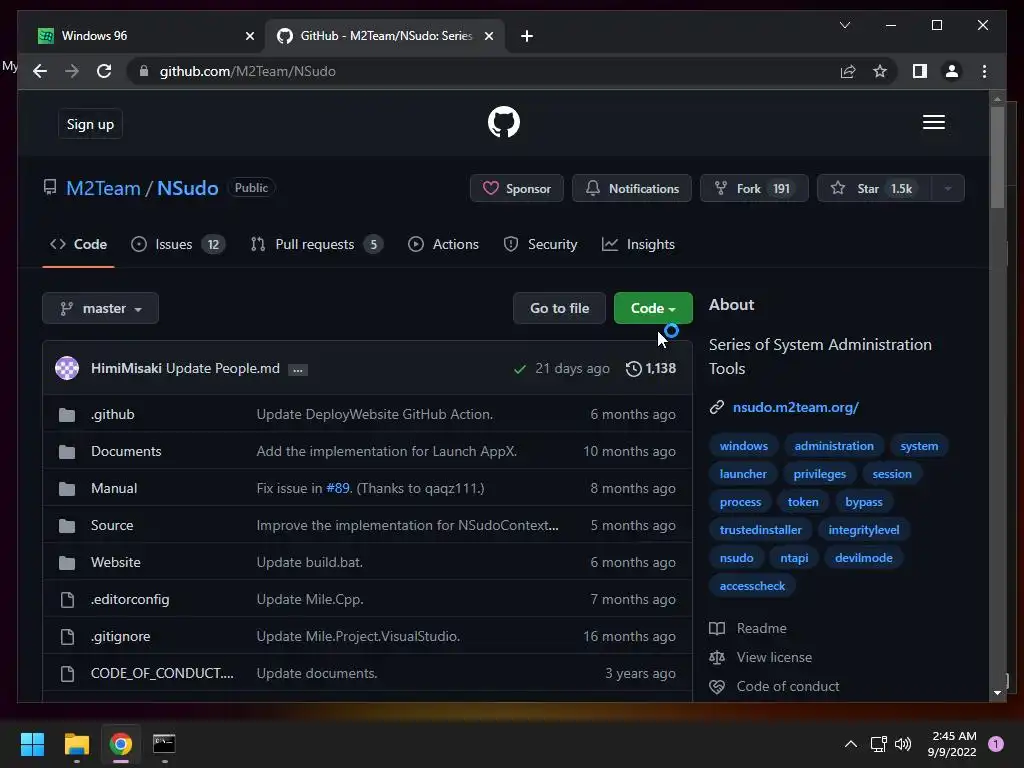Click the GitHub Octocat logo

tap(504, 122)
